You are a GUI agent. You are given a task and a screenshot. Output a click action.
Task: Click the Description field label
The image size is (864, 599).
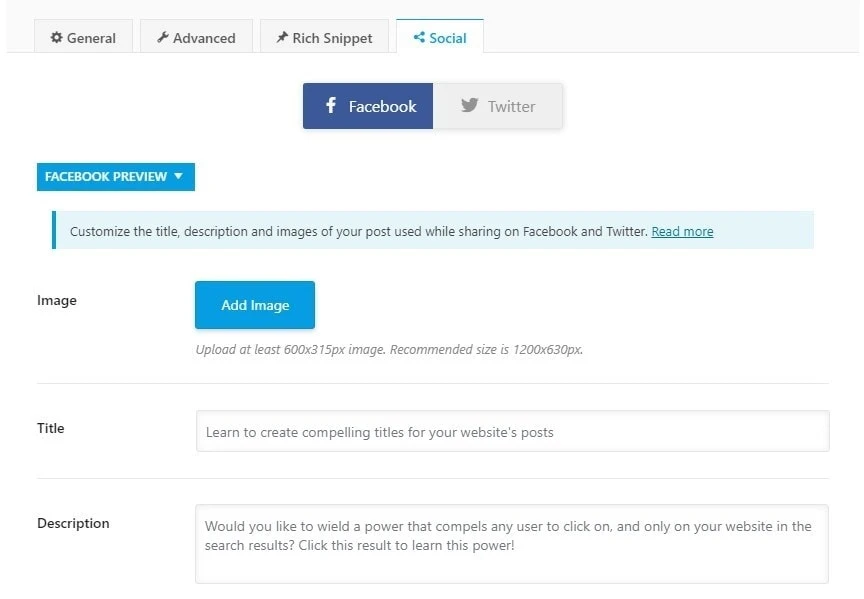[73, 524]
